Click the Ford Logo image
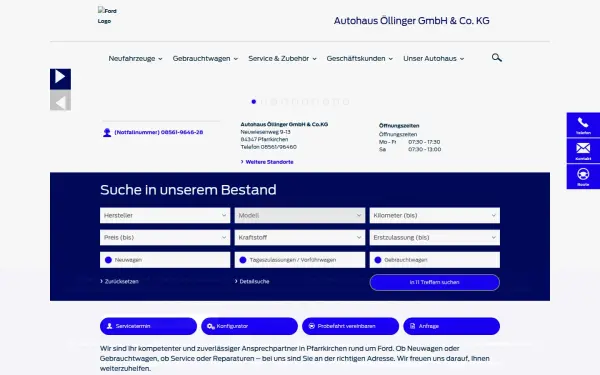The height and width of the screenshot is (375, 600). [107, 16]
